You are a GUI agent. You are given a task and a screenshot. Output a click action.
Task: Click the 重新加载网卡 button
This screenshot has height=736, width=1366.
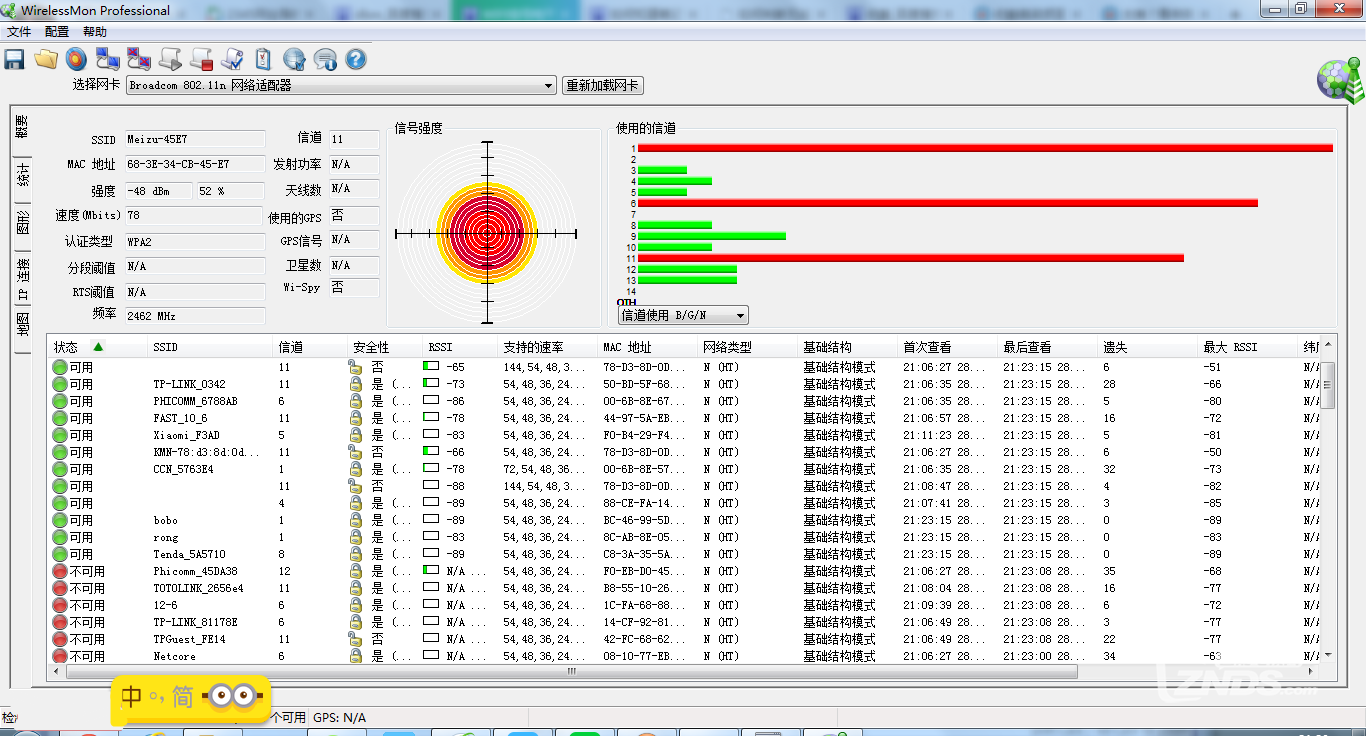point(603,86)
